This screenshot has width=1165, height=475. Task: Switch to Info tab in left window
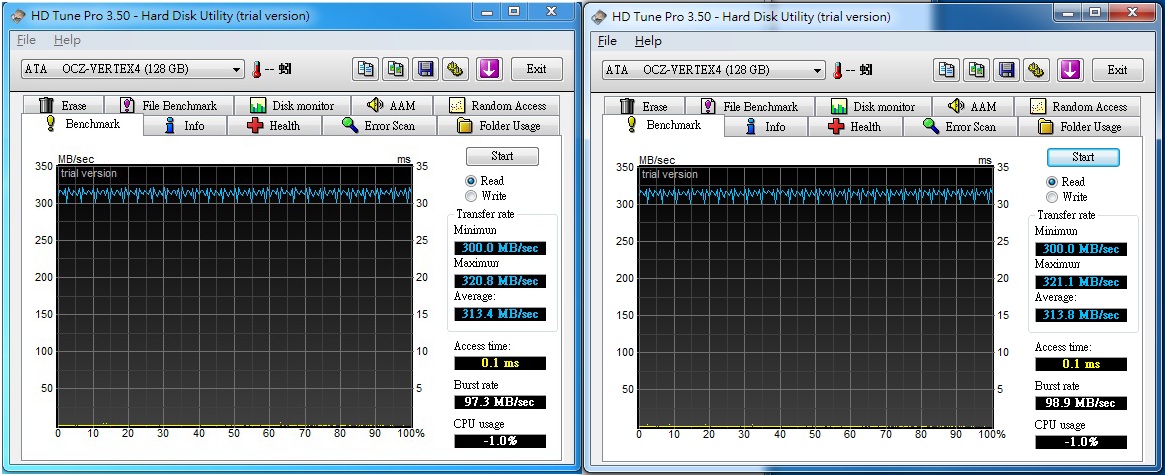point(184,126)
